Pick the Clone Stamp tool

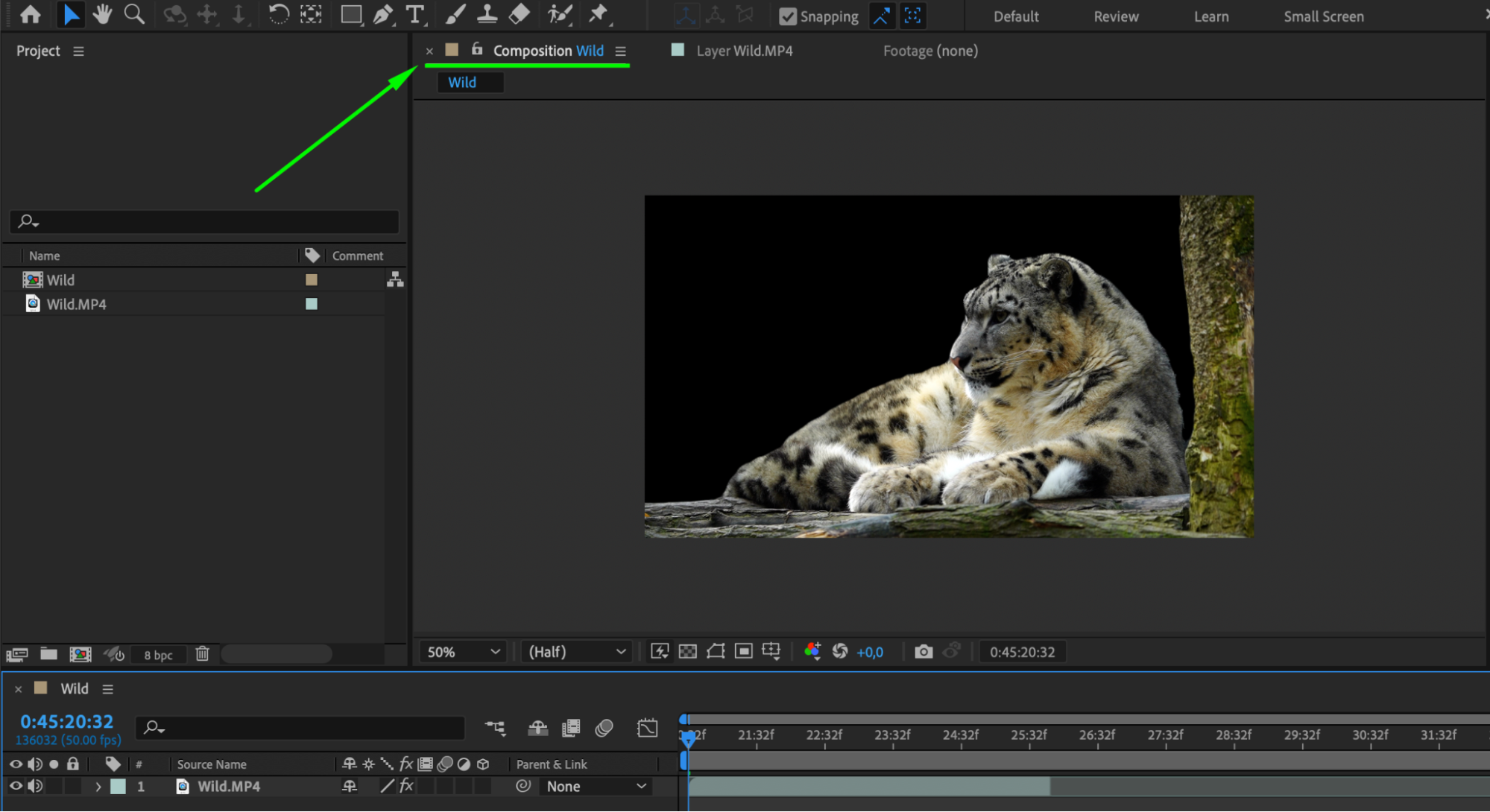tap(487, 14)
